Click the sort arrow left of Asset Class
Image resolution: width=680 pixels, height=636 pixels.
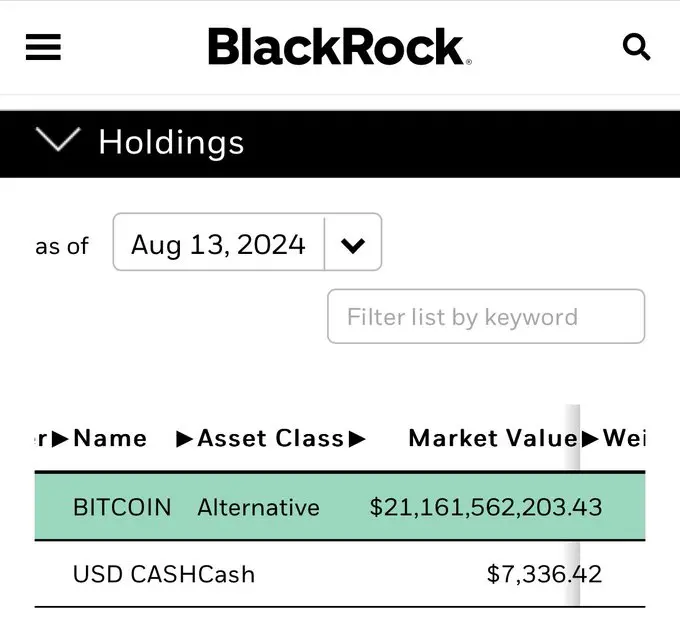[x=185, y=438]
